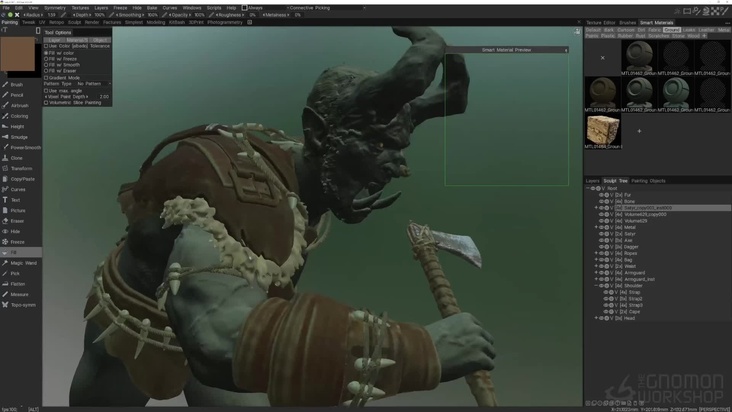Image resolution: width=732 pixels, height=412 pixels.
Task: Enable Use Color (albedo) Tolerance checkbox
Action: click(46, 46)
